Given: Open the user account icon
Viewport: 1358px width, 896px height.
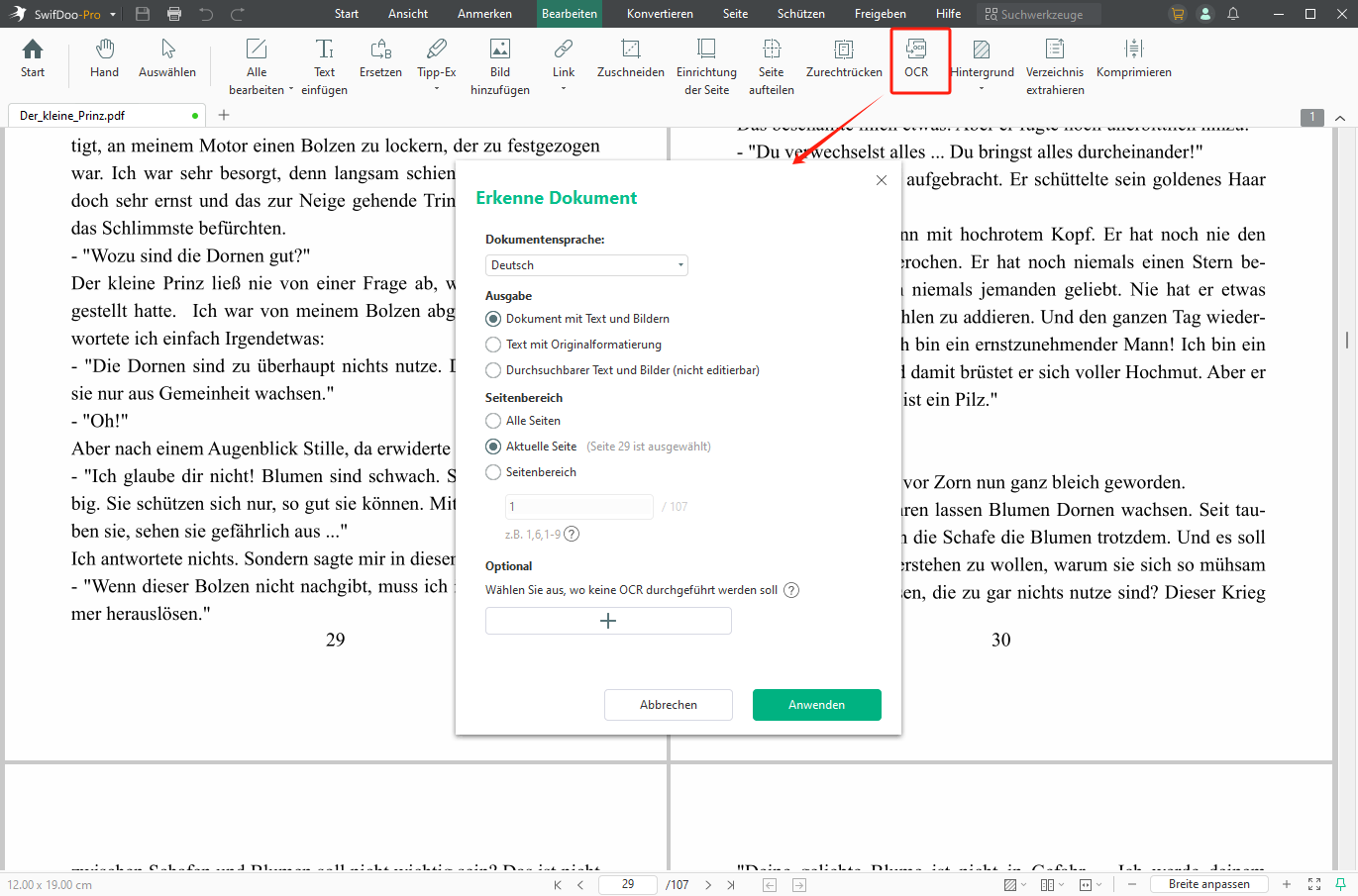Looking at the screenshot, I should coord(1205,14).
